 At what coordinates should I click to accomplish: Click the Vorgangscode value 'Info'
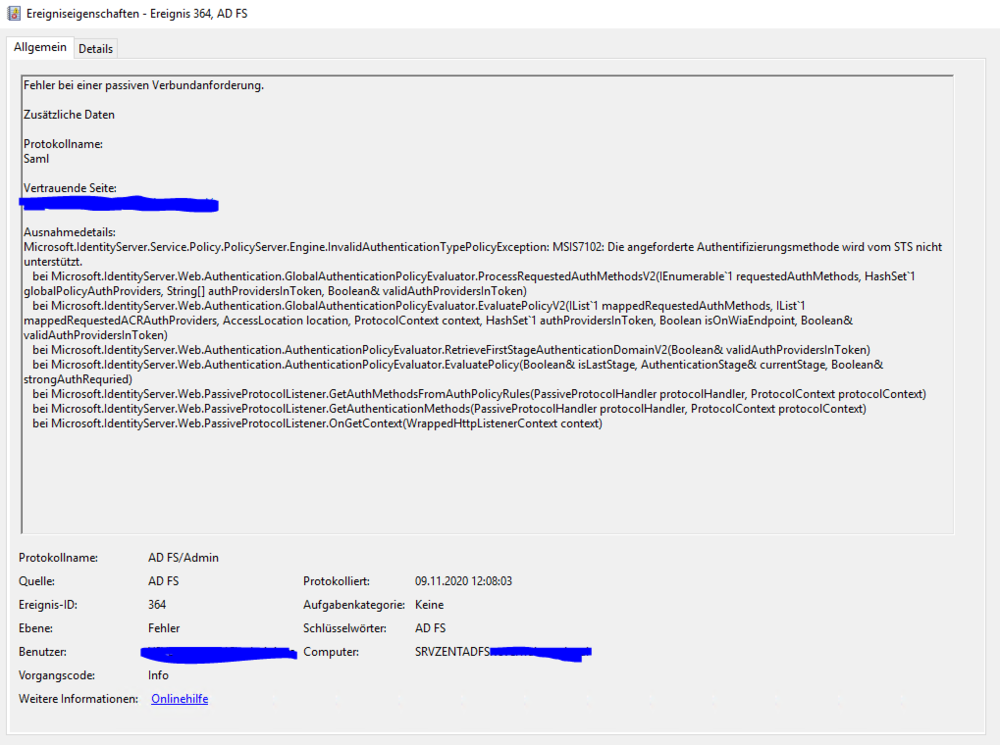pyautogui.click(x=158, y=675)
